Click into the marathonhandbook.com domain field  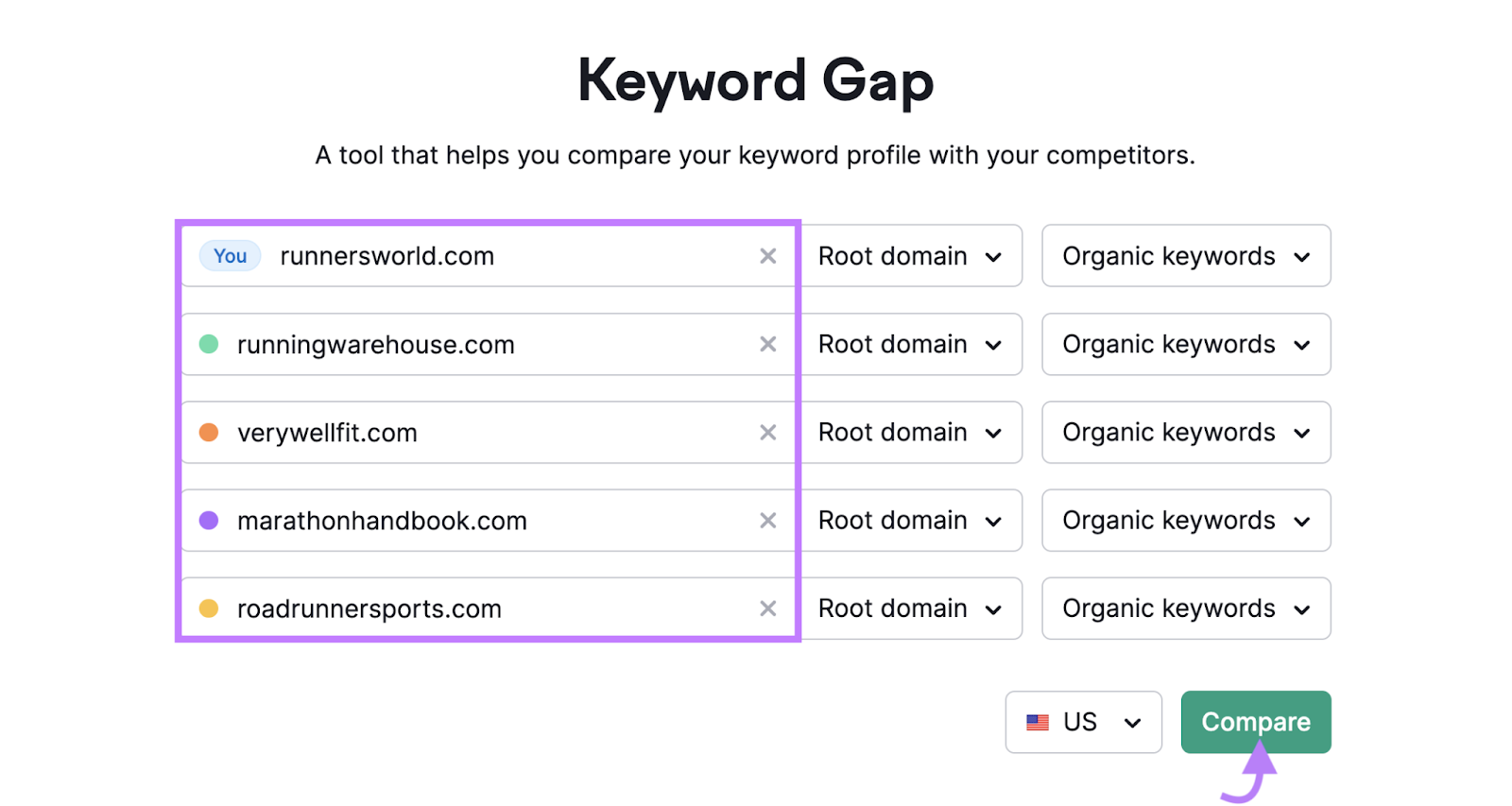pos(488,521)
